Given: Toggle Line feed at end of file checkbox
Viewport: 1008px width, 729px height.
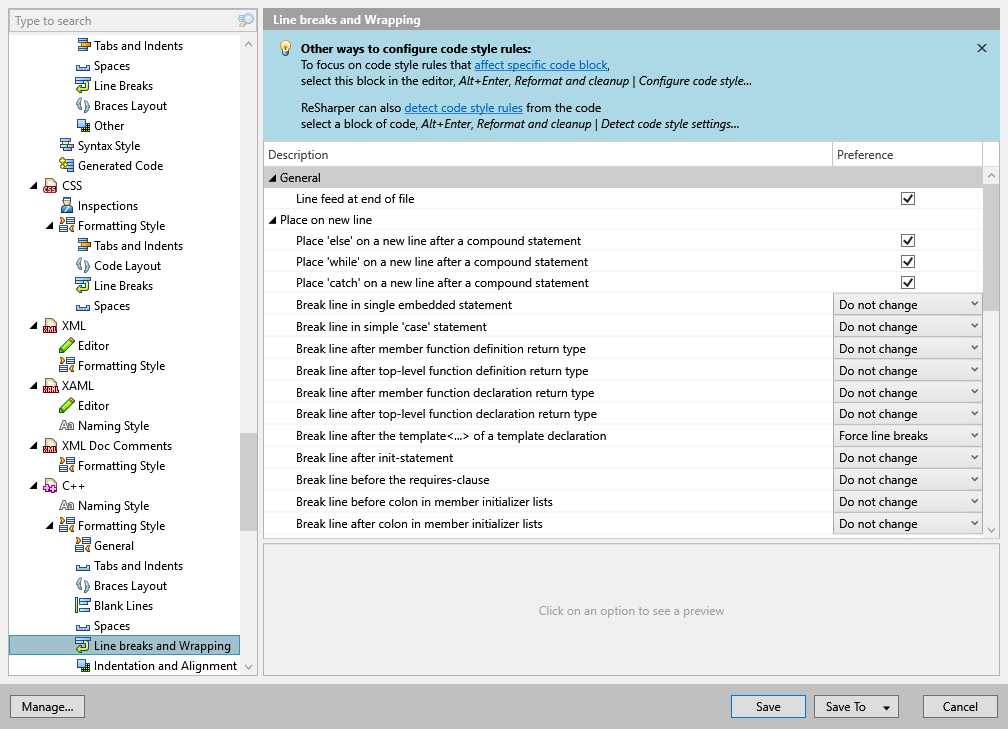Looking at the screenshot, I should [x=907, y=199].
